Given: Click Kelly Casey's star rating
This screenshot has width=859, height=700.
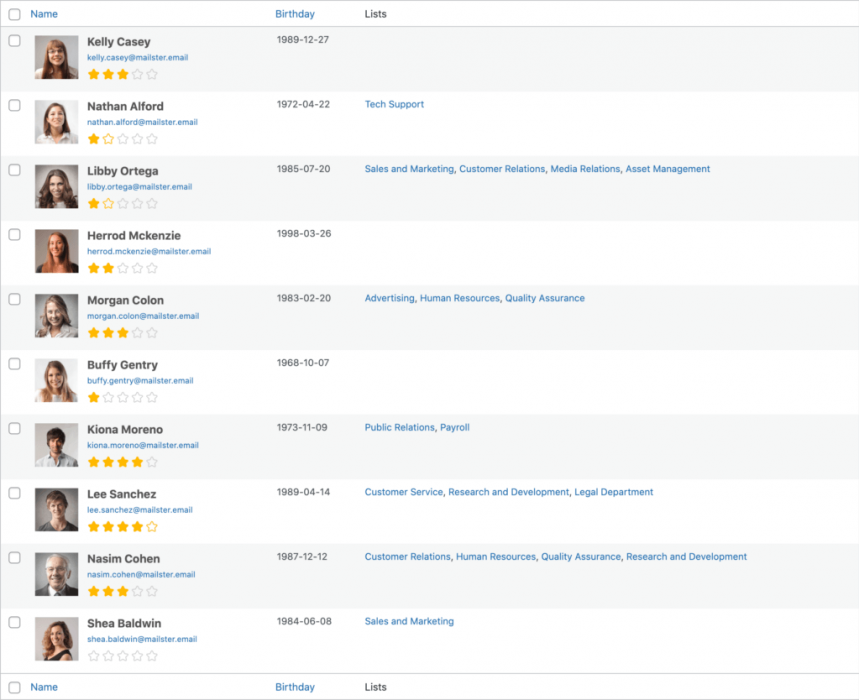Looking at the screenshot, I should (x=123, y=74).
